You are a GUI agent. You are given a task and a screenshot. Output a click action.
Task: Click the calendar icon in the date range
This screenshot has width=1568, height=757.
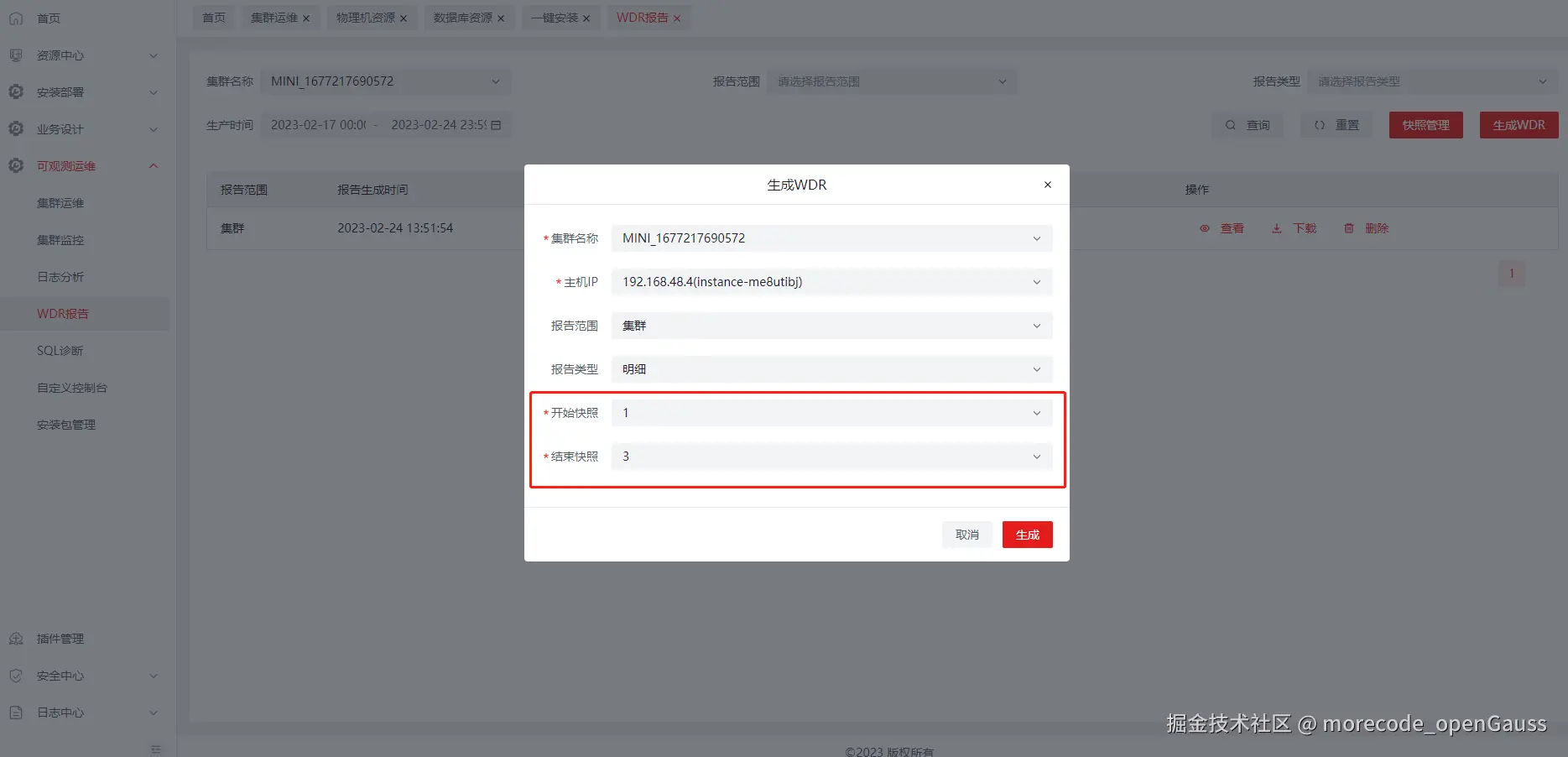(x=496, y=125)
